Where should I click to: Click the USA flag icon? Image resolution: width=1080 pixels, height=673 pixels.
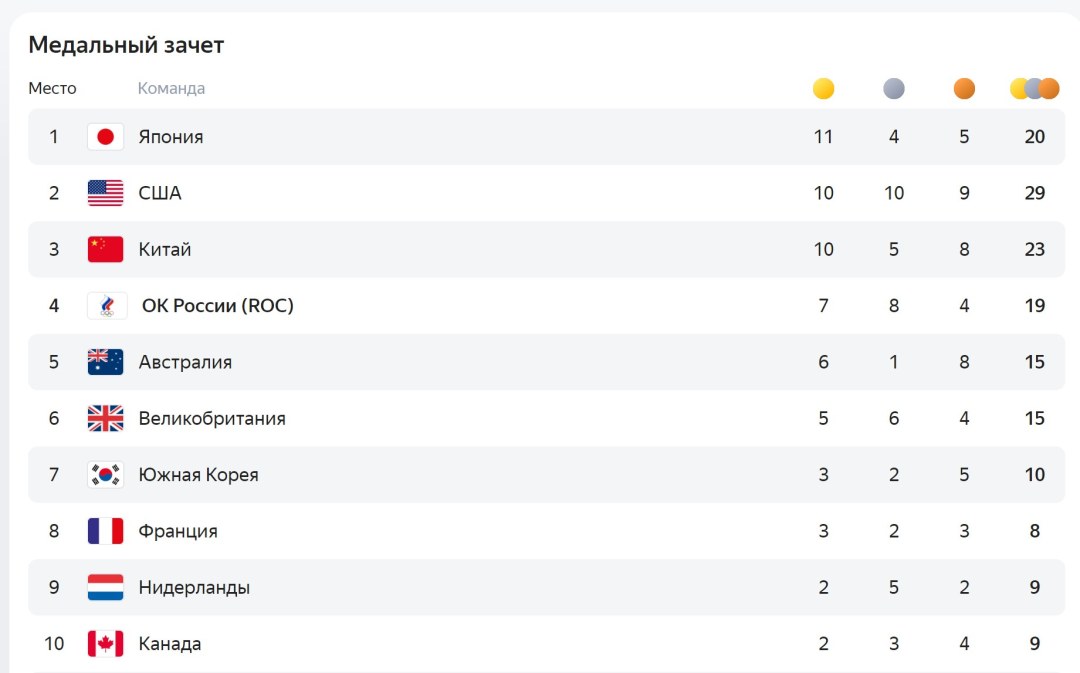point(105,193)
